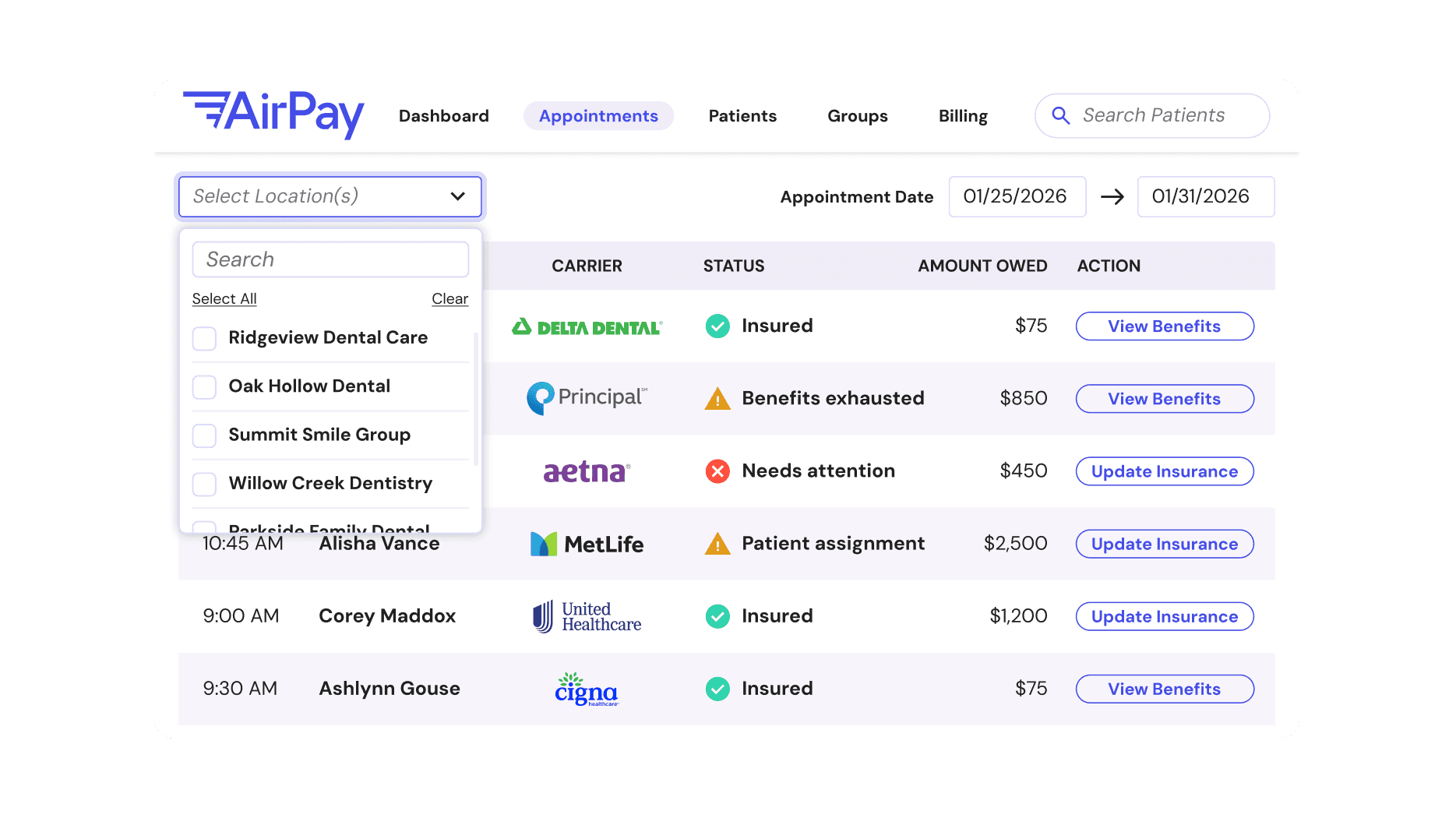Click the location list scrollbar
The height and width of the screenshot is (818, 1456).
[476, 397]
